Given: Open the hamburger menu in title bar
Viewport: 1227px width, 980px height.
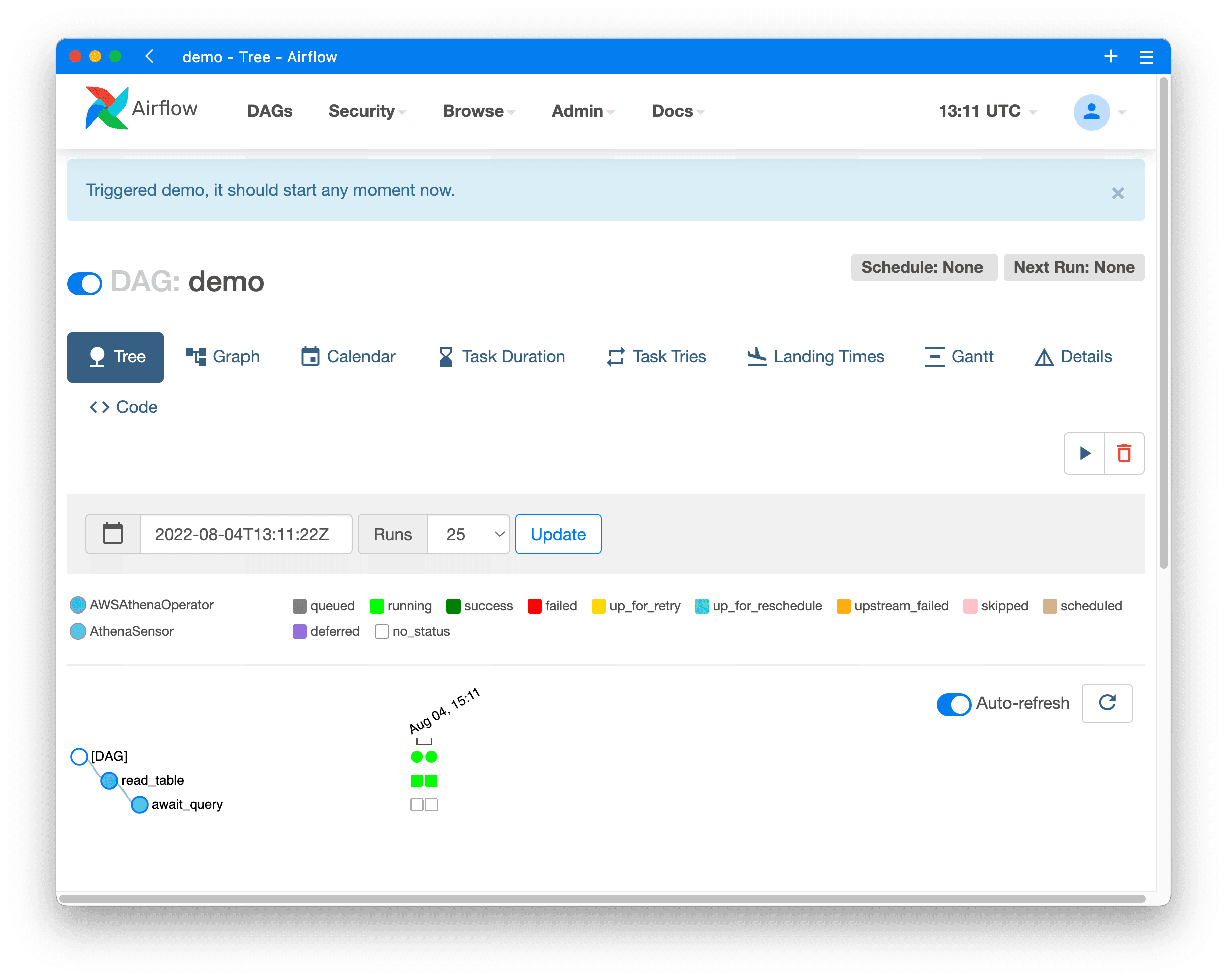Looking at the screenshot, I should [x=1146, y=57].
